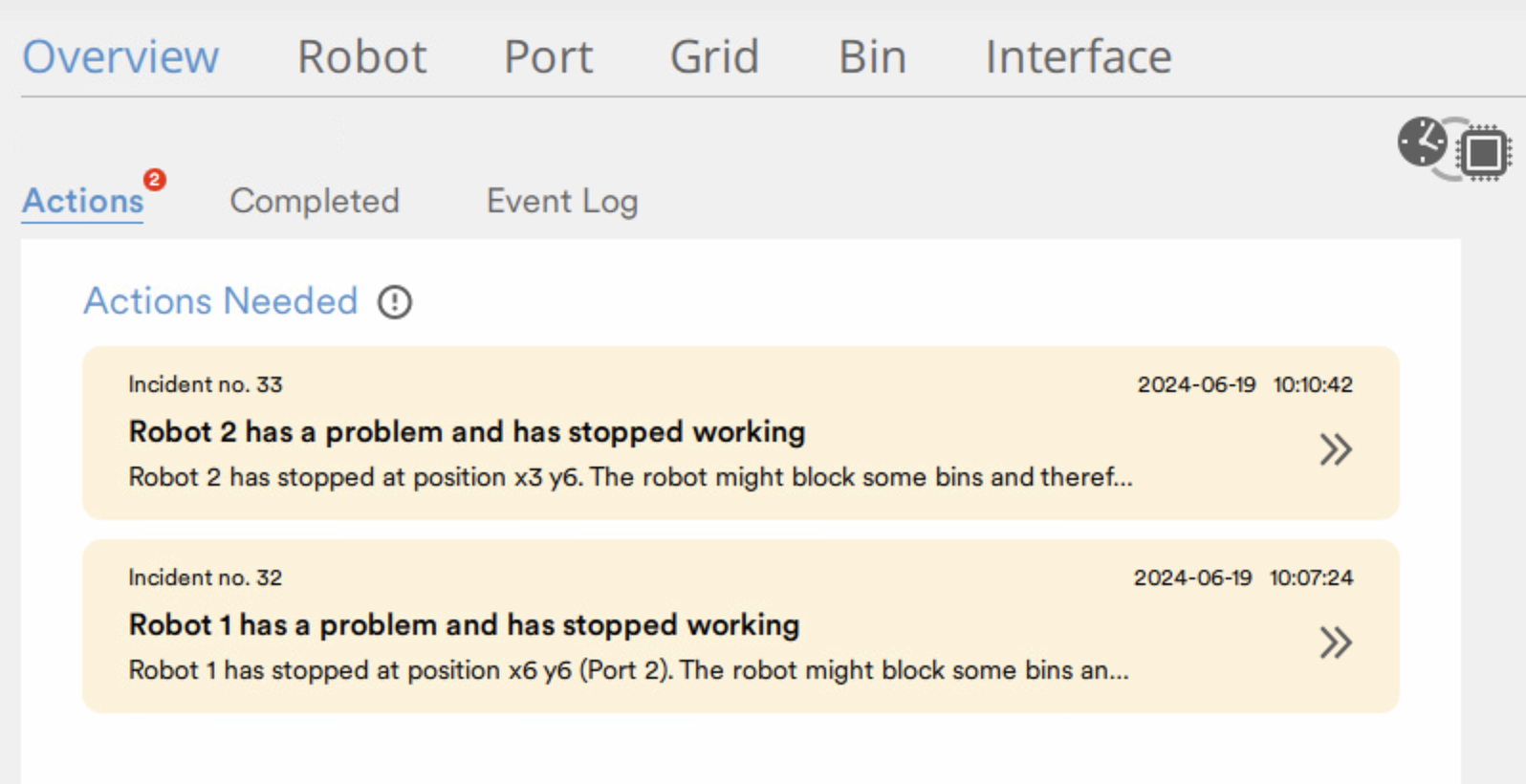Viewport: 1526px width, 784px height.
Task: Go to the Port tab
Action: [x=548, y=56]
